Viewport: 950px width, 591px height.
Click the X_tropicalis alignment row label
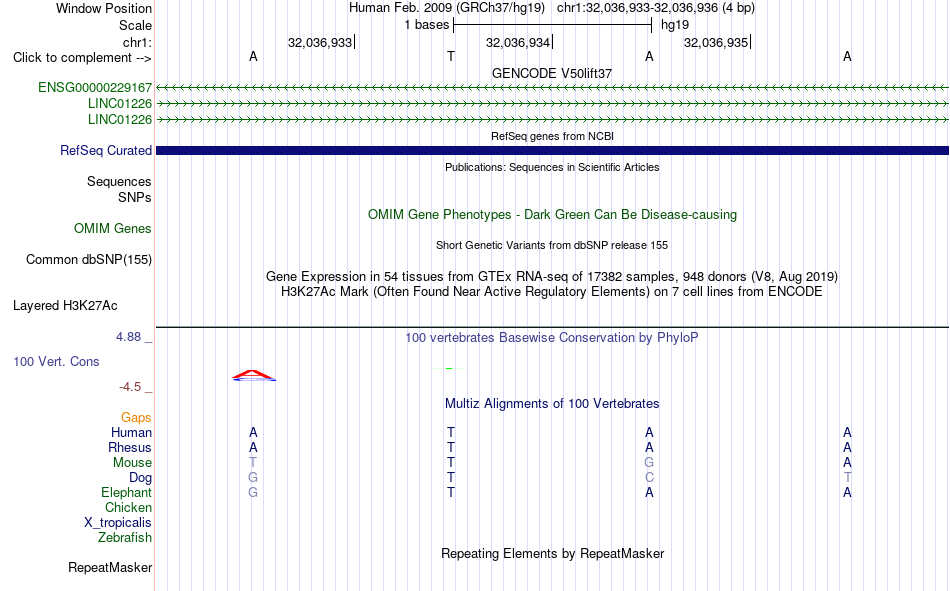118,523
